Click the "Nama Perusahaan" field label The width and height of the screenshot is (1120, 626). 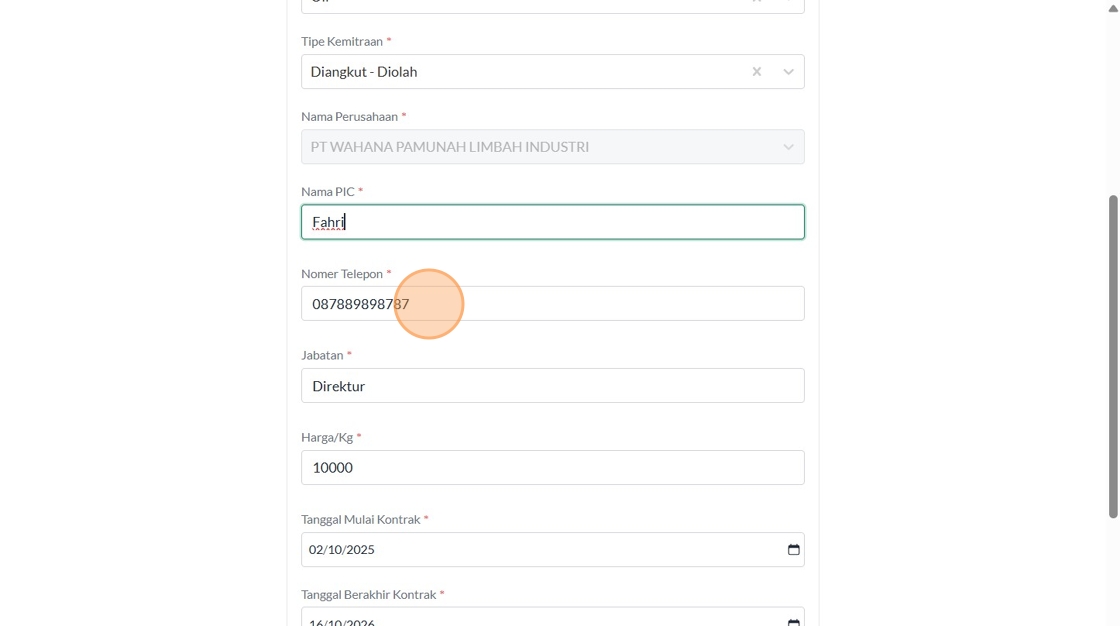pos(349,117)
